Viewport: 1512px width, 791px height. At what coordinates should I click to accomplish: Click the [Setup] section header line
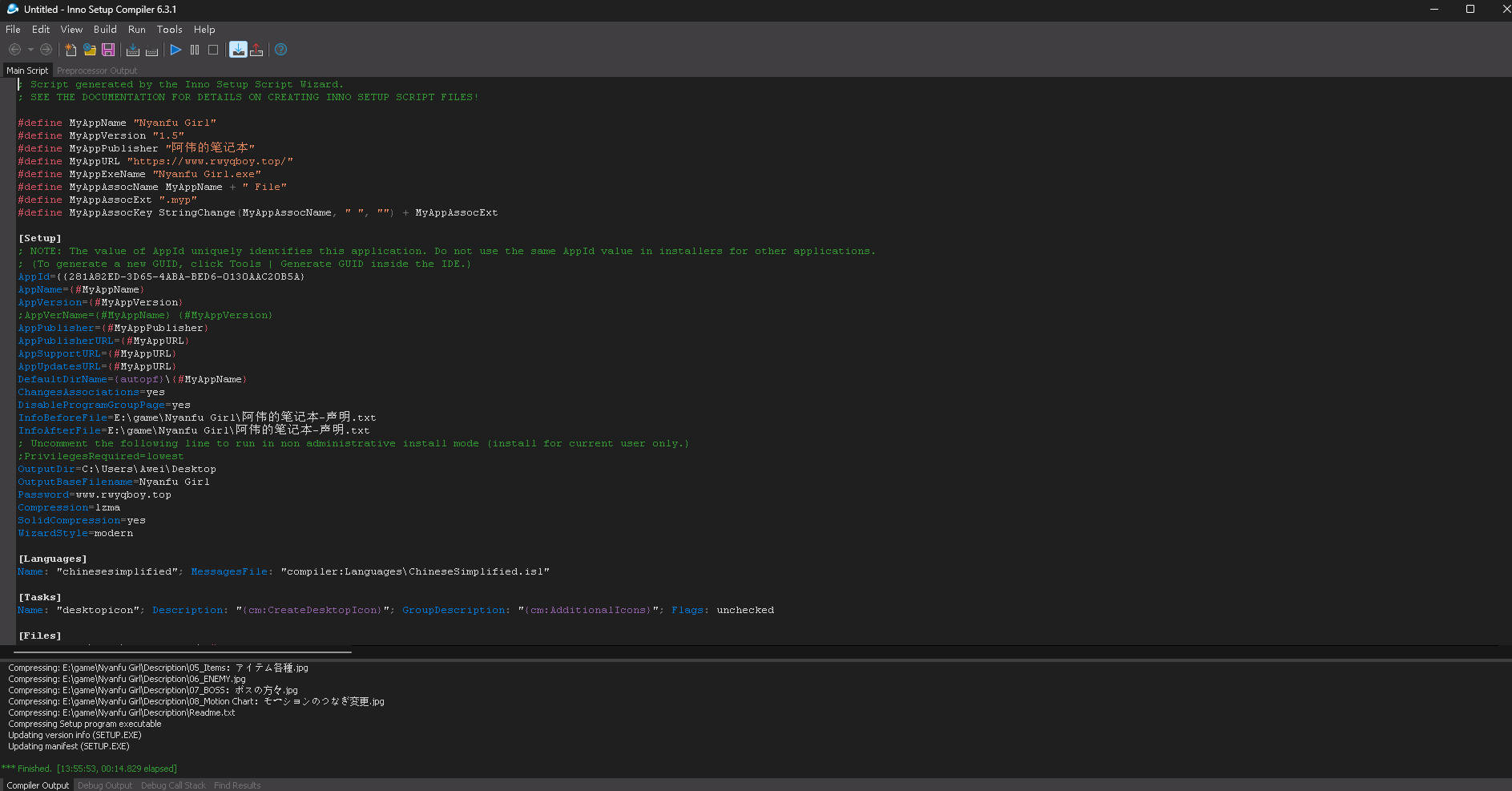(x=40, y=238)
